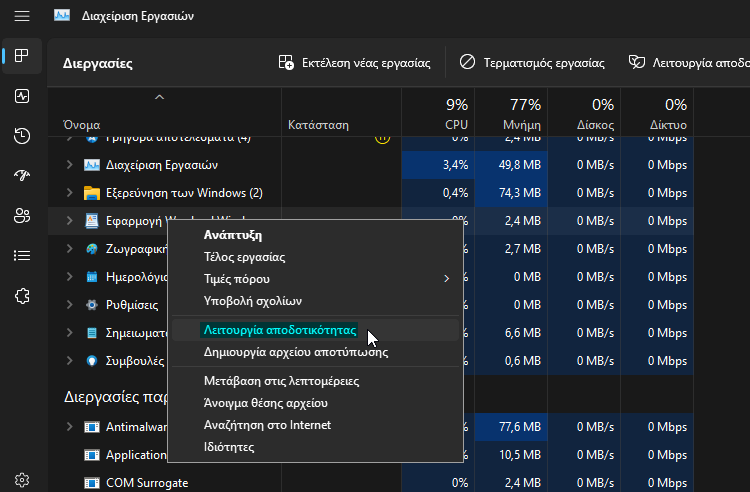Click the Λειτουργία αποδοτικότητας toolbar label
The width and height of the screenshot is (750, 492).
pos(701,63)
